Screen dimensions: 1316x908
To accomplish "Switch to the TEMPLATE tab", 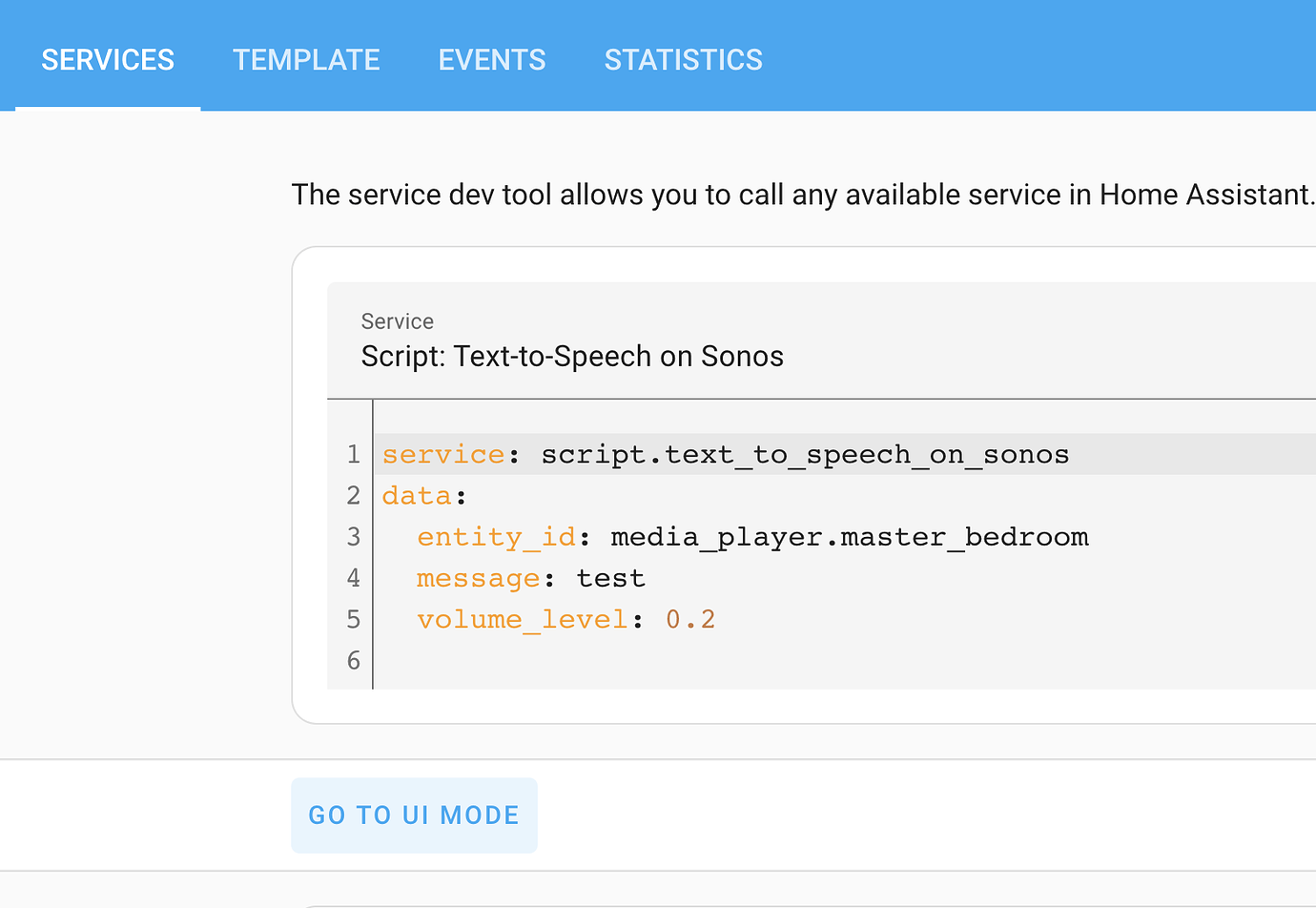I will coord(305,59).
